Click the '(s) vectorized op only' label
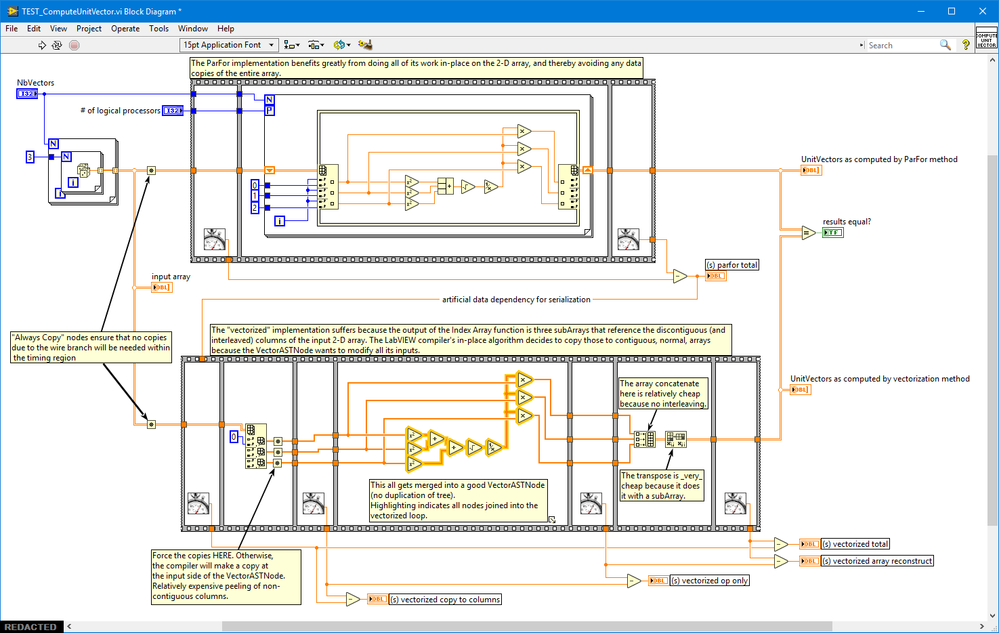 click(x=709, y=581)
